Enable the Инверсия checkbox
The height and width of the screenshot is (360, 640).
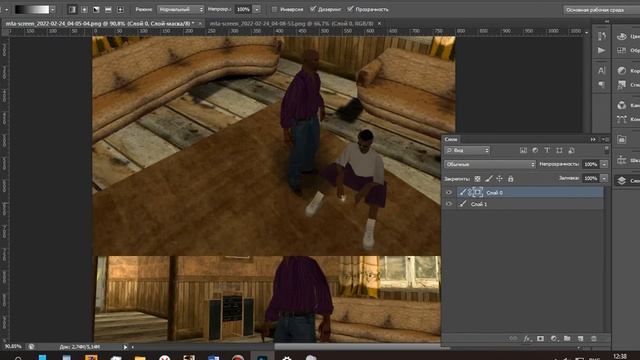(x=274, y=9)
